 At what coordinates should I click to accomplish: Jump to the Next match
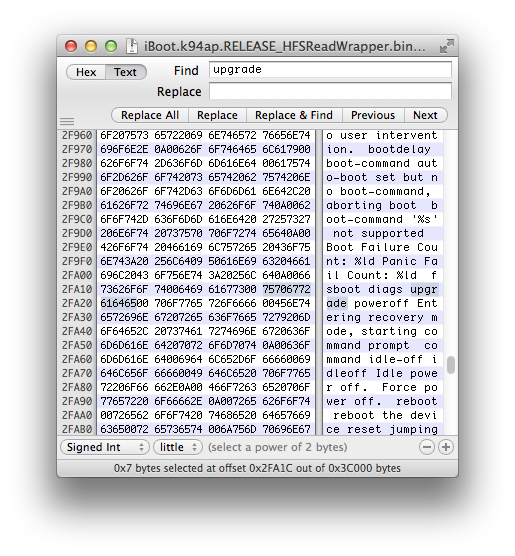426,115
